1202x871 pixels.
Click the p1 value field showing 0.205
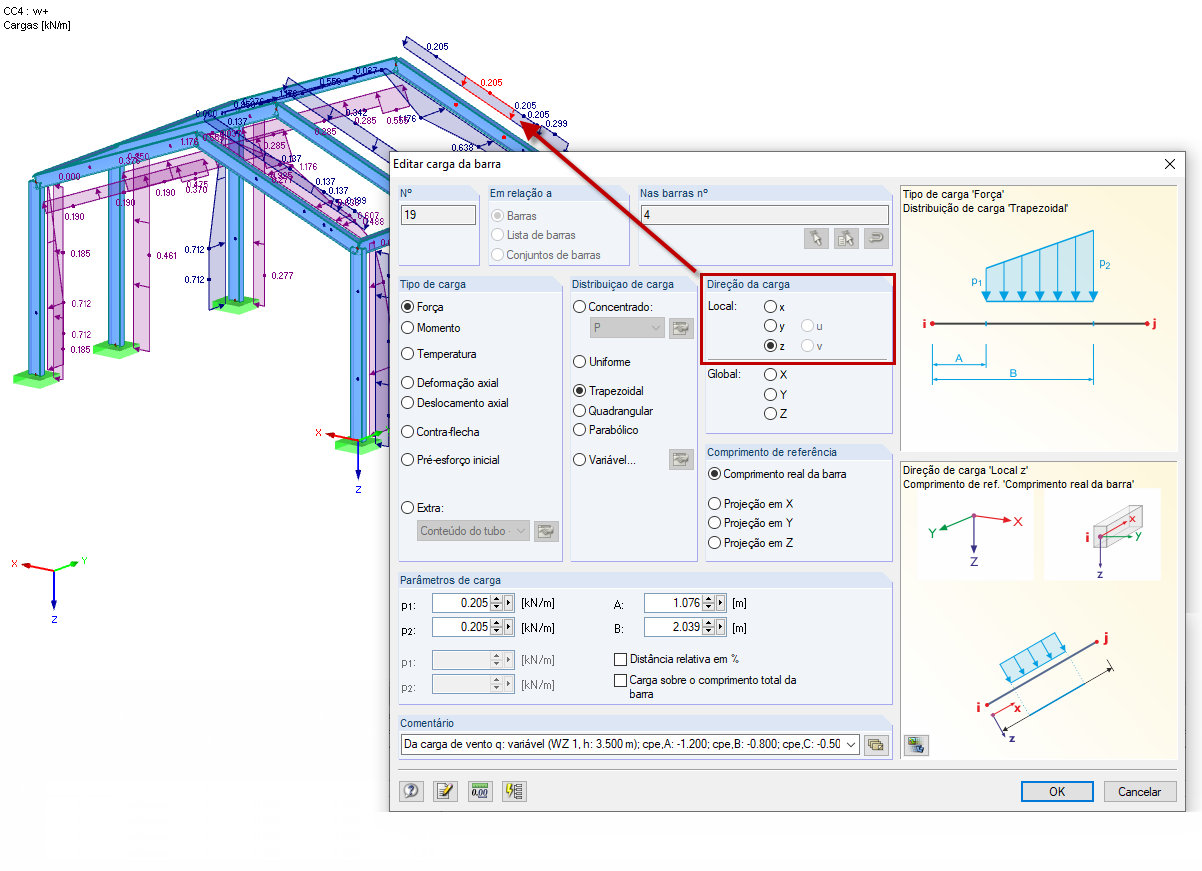pos(461,603)
